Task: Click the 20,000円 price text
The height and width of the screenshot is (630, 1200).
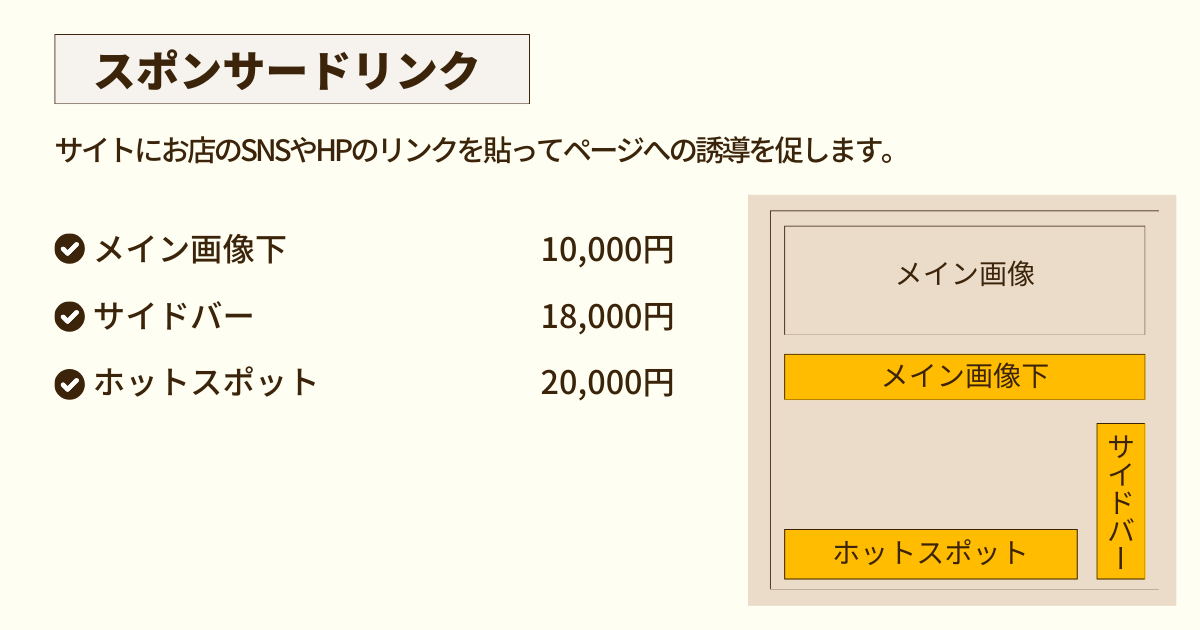Action: (x=607, y=383)
